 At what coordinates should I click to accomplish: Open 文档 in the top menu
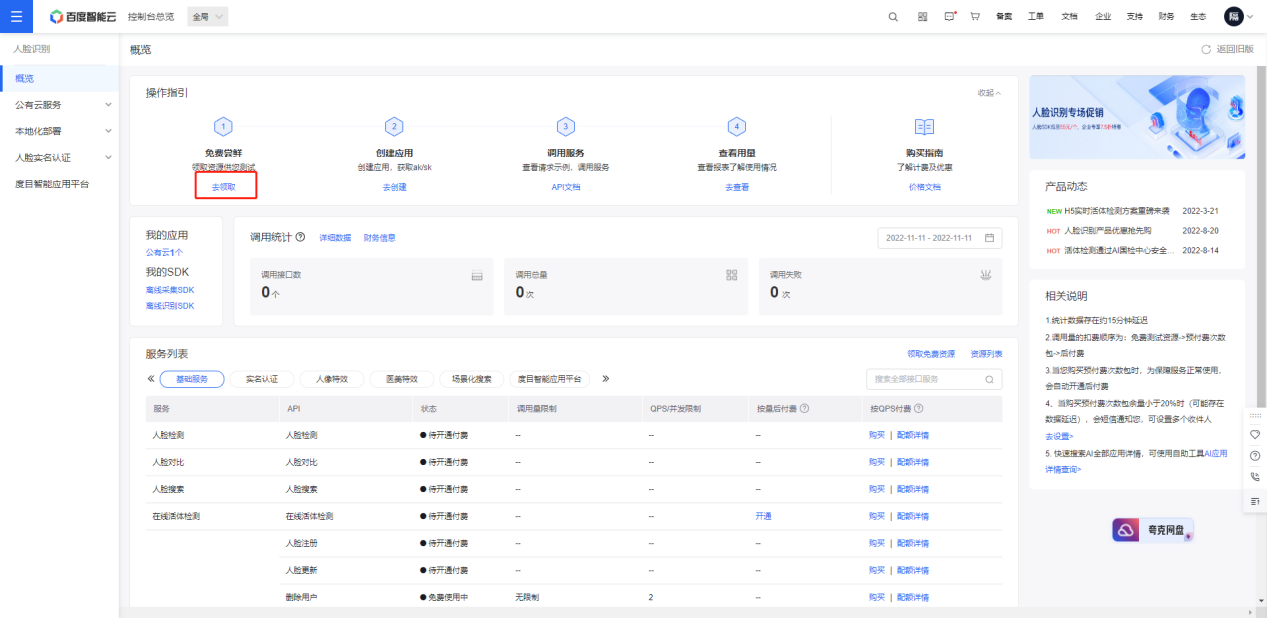tap(1069, 17)
